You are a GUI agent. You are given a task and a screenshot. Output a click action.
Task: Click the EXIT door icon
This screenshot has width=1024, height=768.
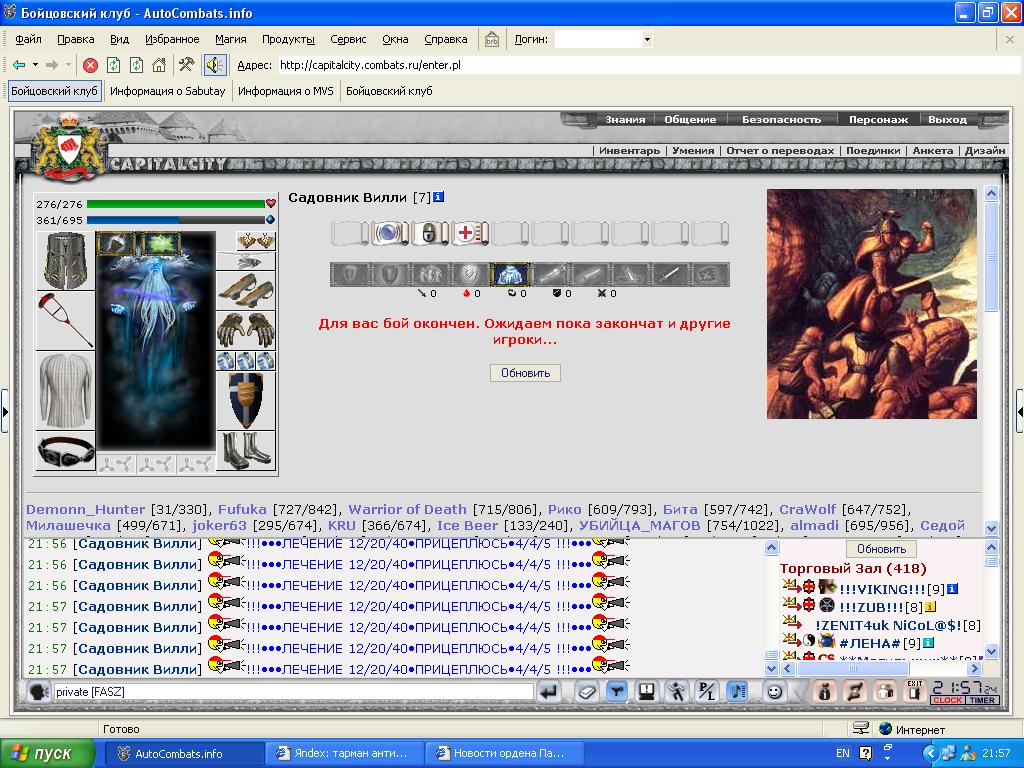[x=914, y=691]
